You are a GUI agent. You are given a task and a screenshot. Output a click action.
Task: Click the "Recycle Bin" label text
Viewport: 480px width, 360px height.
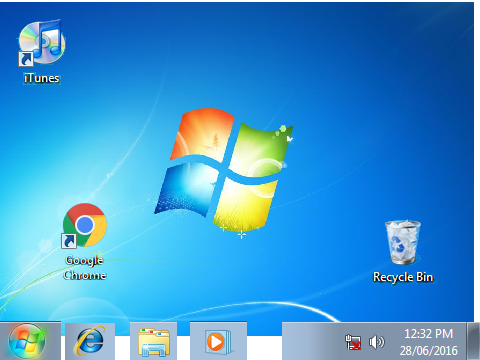[403, 277]
